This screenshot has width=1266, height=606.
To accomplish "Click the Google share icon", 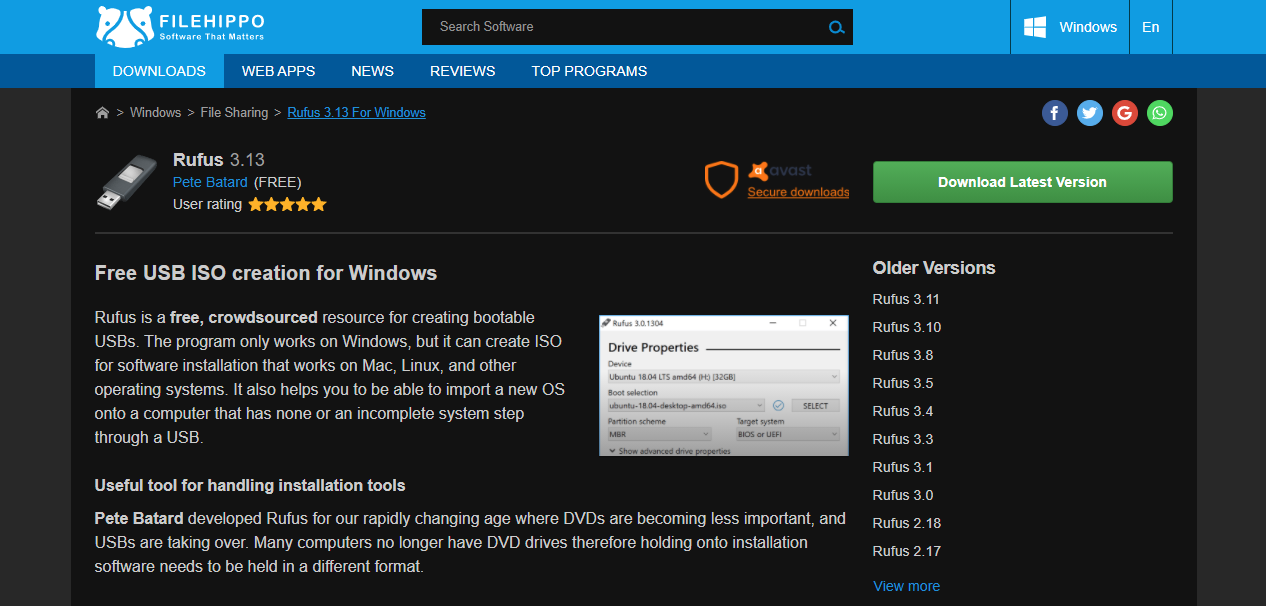I will (x=1124, y=113).
